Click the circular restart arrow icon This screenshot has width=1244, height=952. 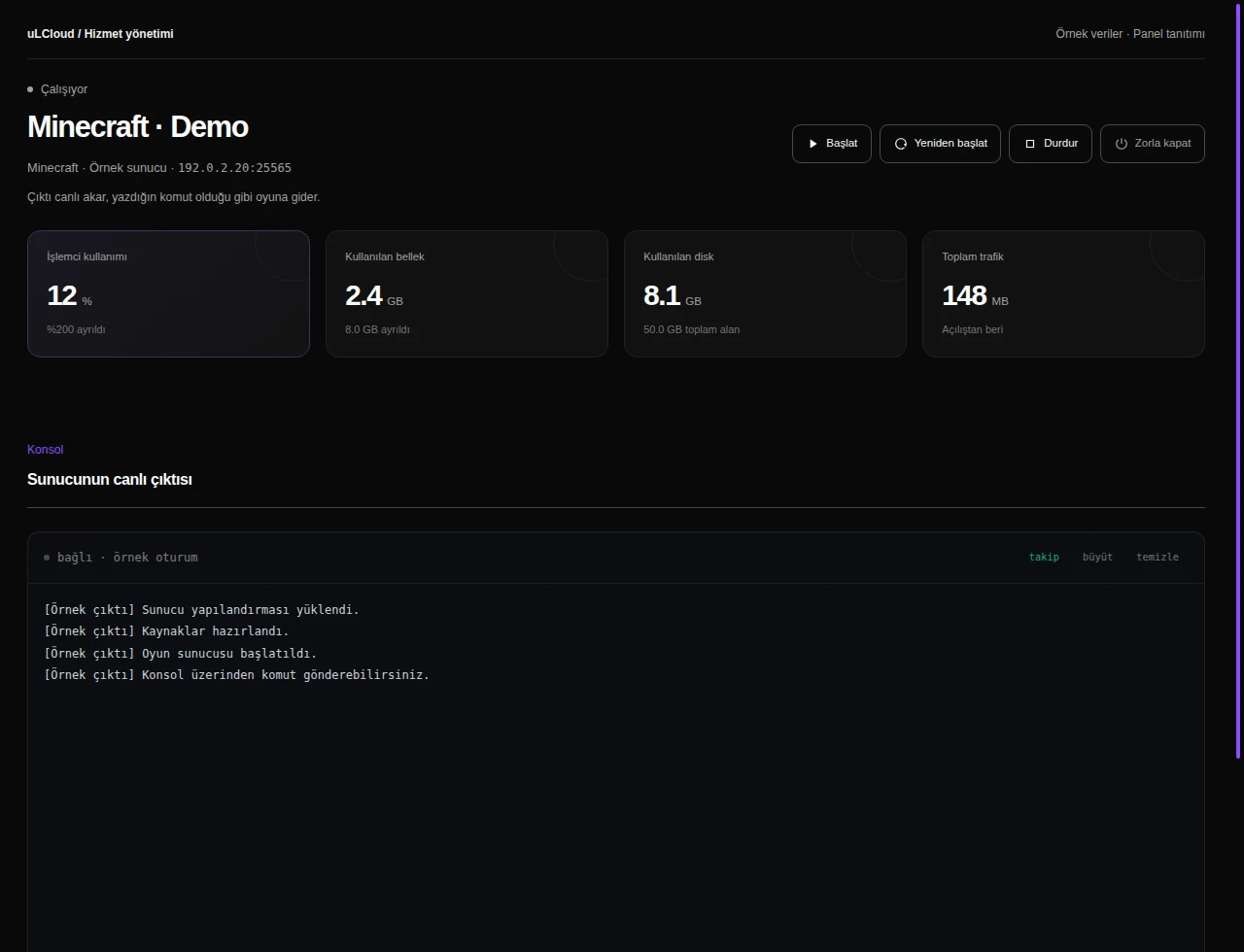[x=901, y=144]
